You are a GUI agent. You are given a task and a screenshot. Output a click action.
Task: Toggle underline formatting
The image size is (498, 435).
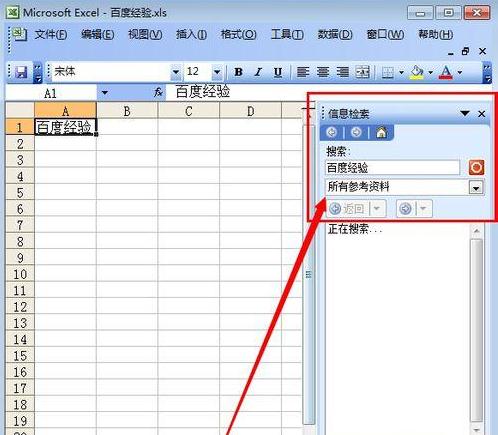click(278, 72)
